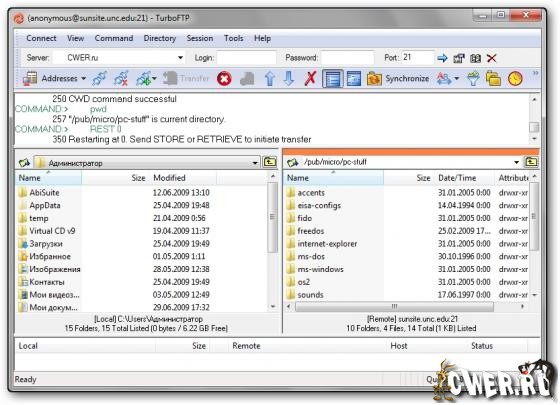Toggle the detailed list view button
Image resolution: width=560 pixels, height=405 pixels.
pos(332,79)
